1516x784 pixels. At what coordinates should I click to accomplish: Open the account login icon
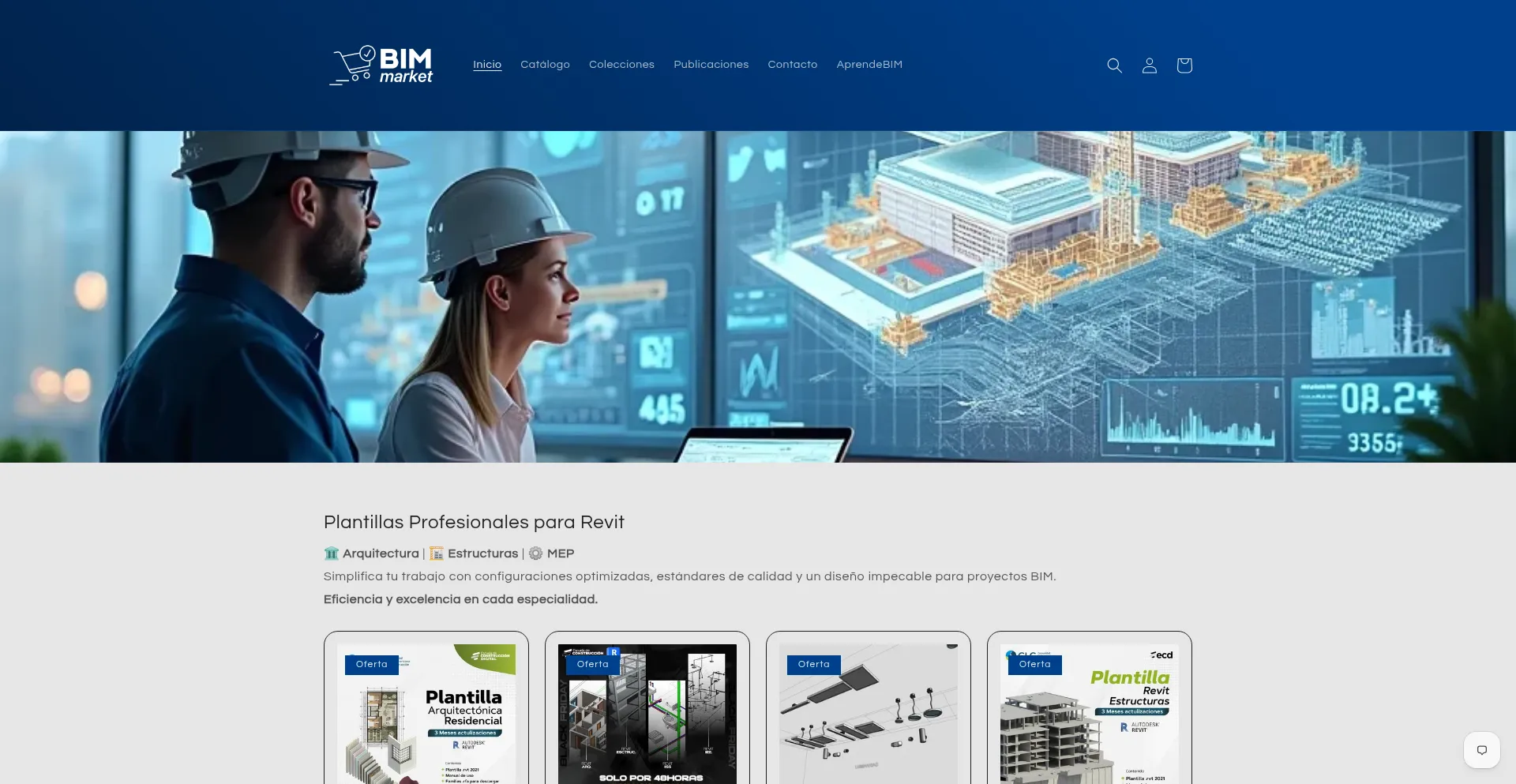1149,66
